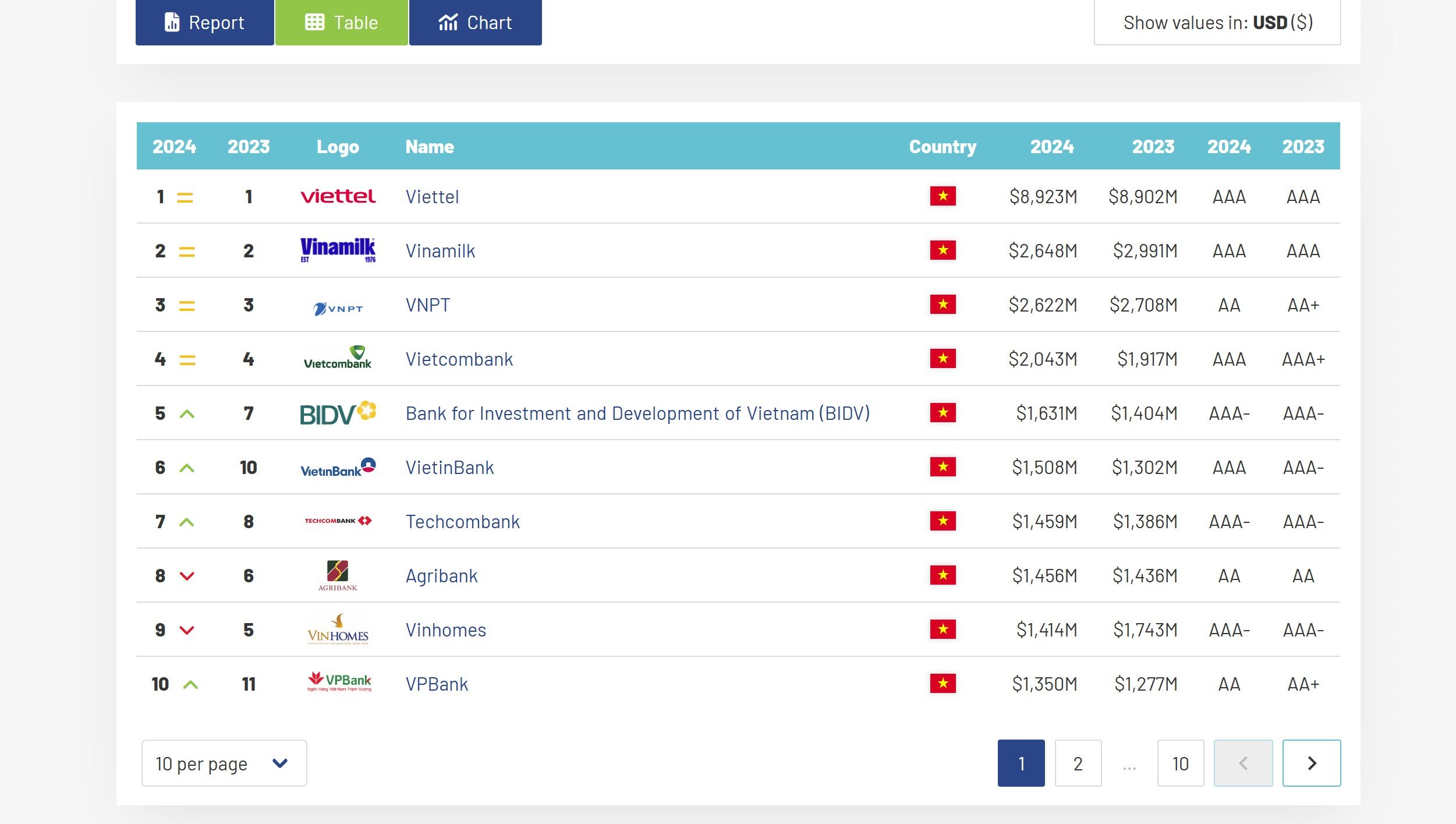This screenshot has width=1456, height=824.
Task: Select Vietcombank 2023 rating AAA+
Action: [x=1303, y=359]
